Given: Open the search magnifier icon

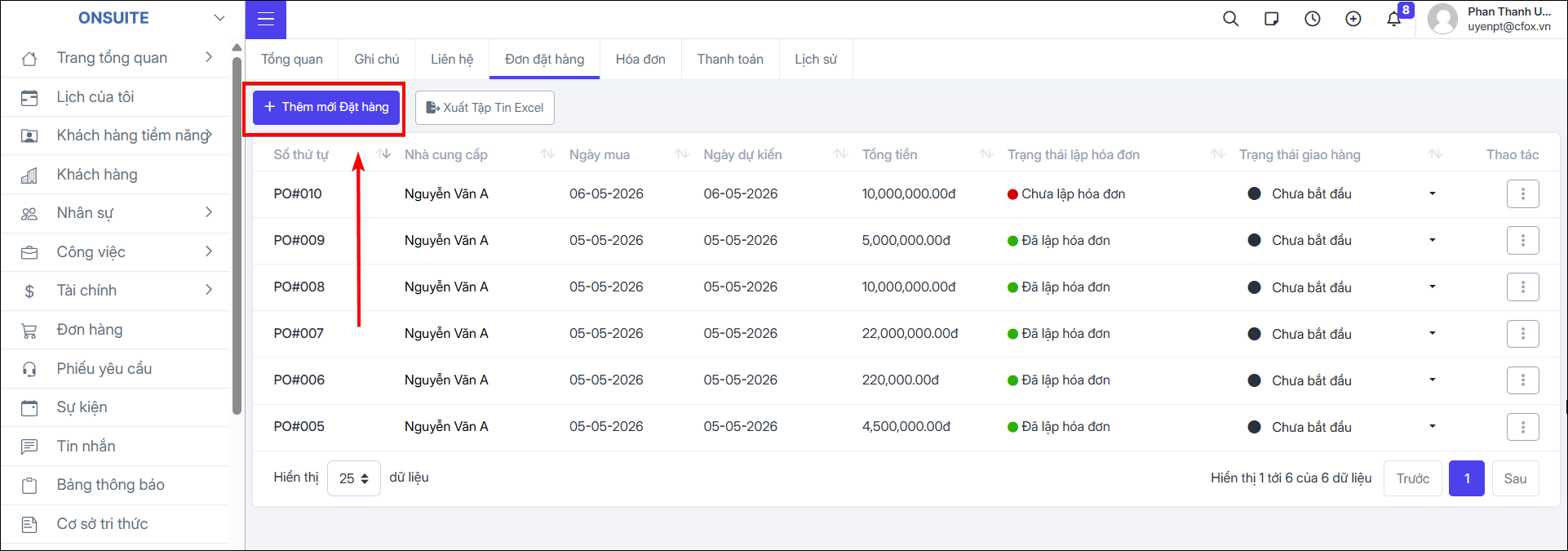Looking at the screenshot, I should (x=1230, y=19).
